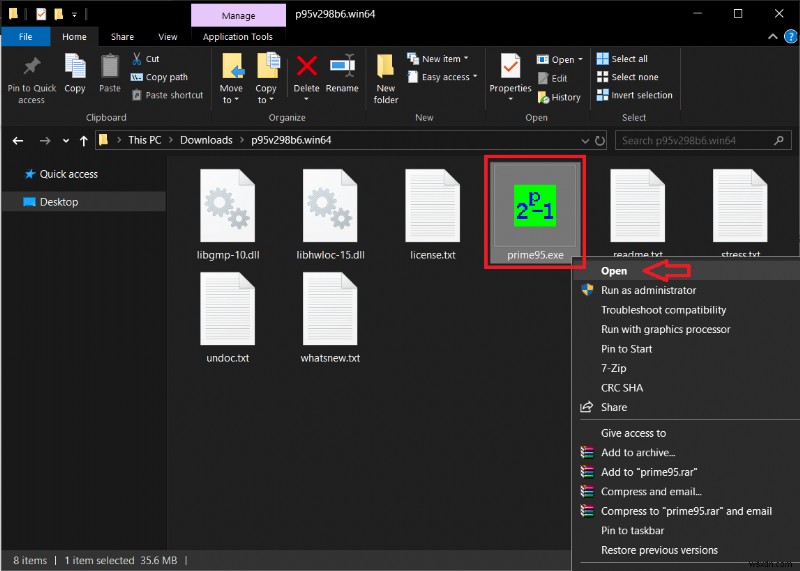The width and height of the screenshot is (800, 571).
Task: Click the Properties checkmark icon
Action: (x=510, y=66)
